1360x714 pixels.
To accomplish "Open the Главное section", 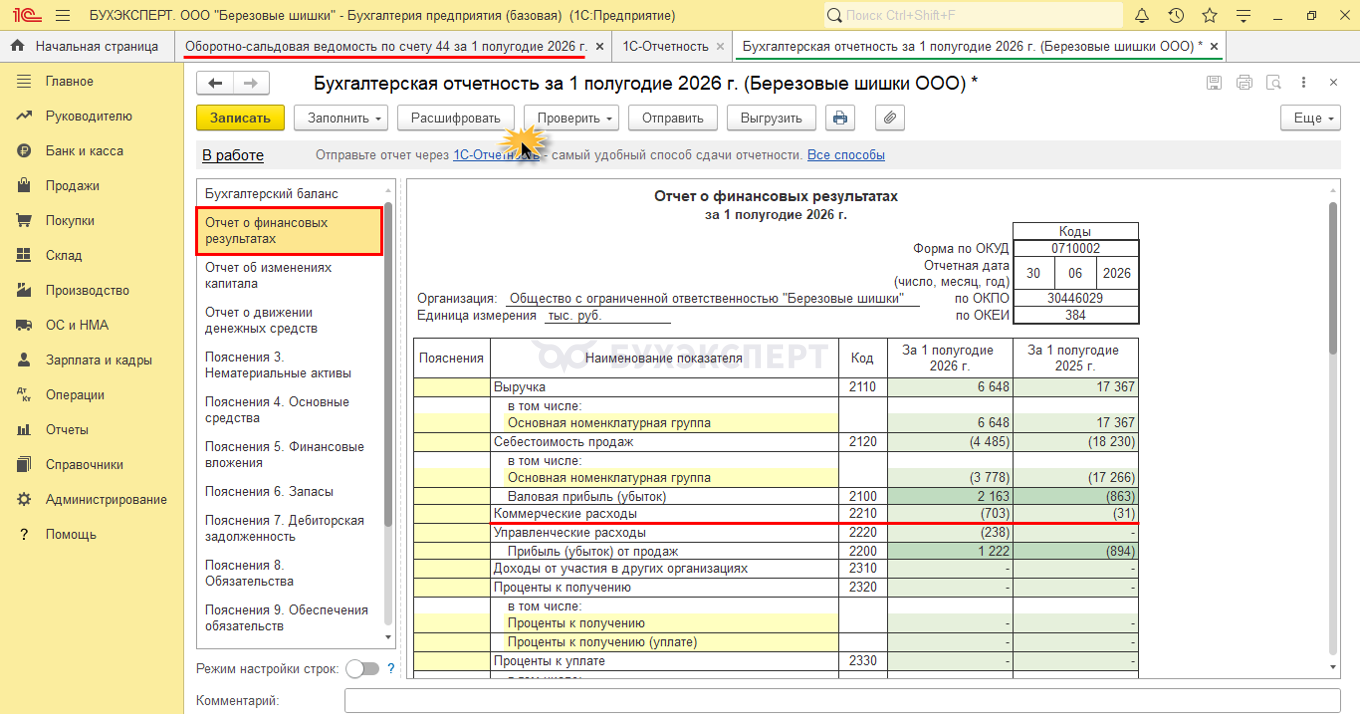I will tap(69, 81).
